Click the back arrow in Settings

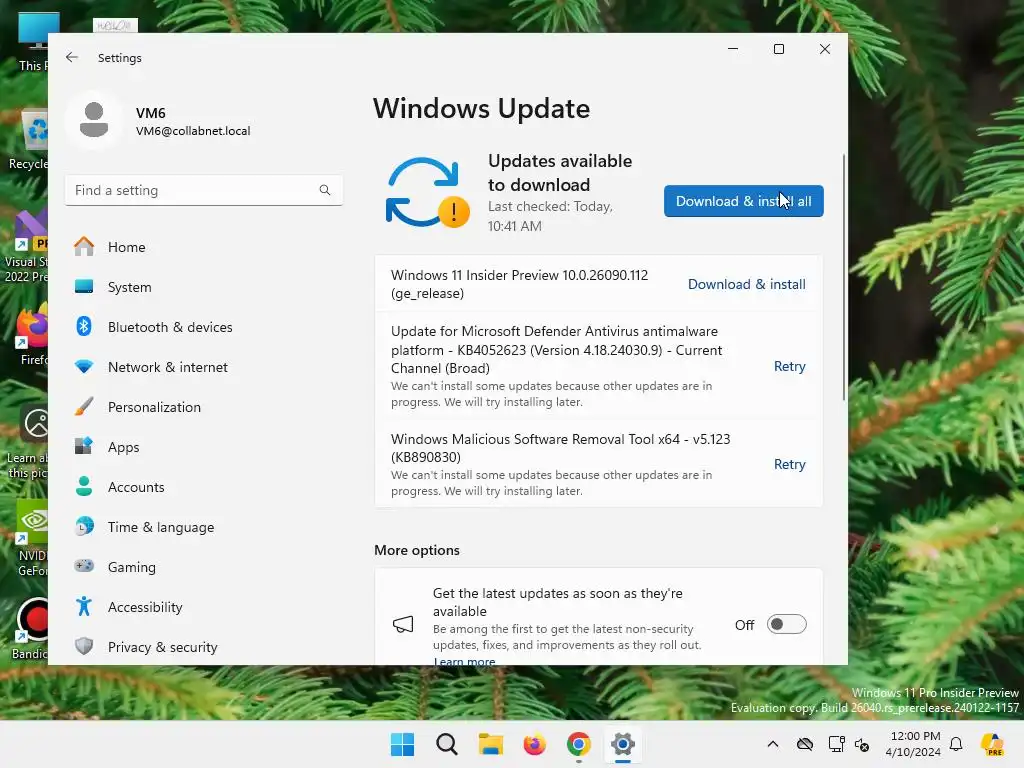tap(72, 57)
